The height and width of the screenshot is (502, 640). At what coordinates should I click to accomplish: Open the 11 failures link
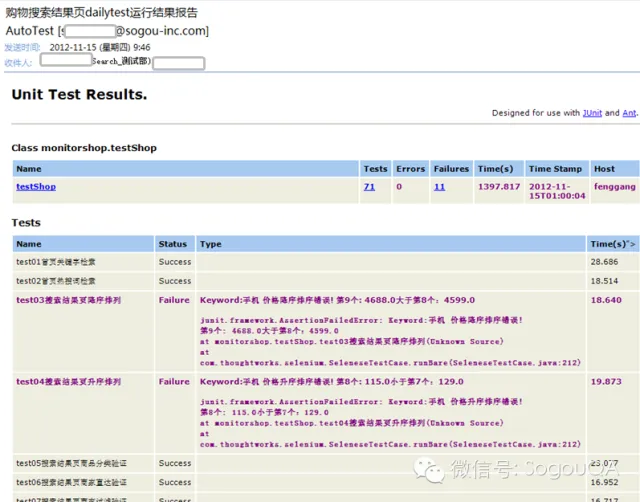[439, 187]
